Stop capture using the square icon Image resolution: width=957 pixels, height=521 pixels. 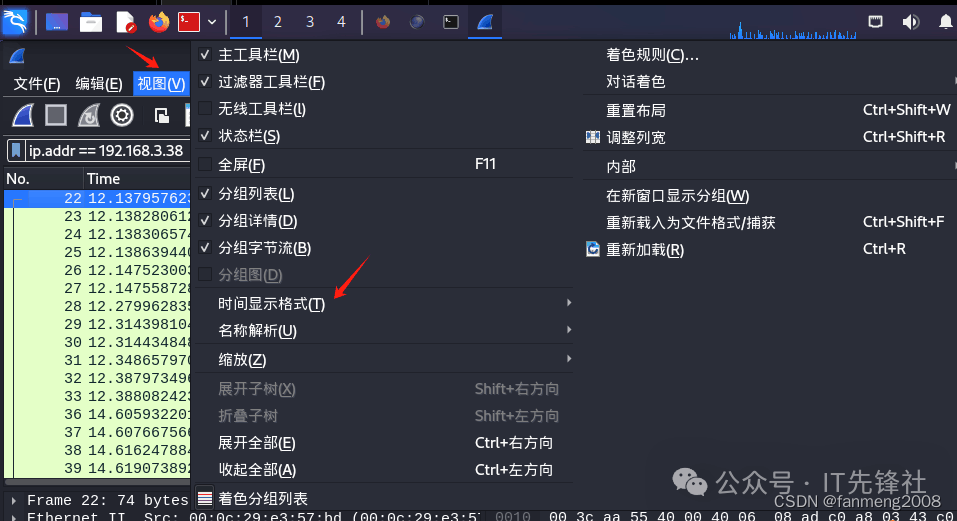(x=56, y=115)
